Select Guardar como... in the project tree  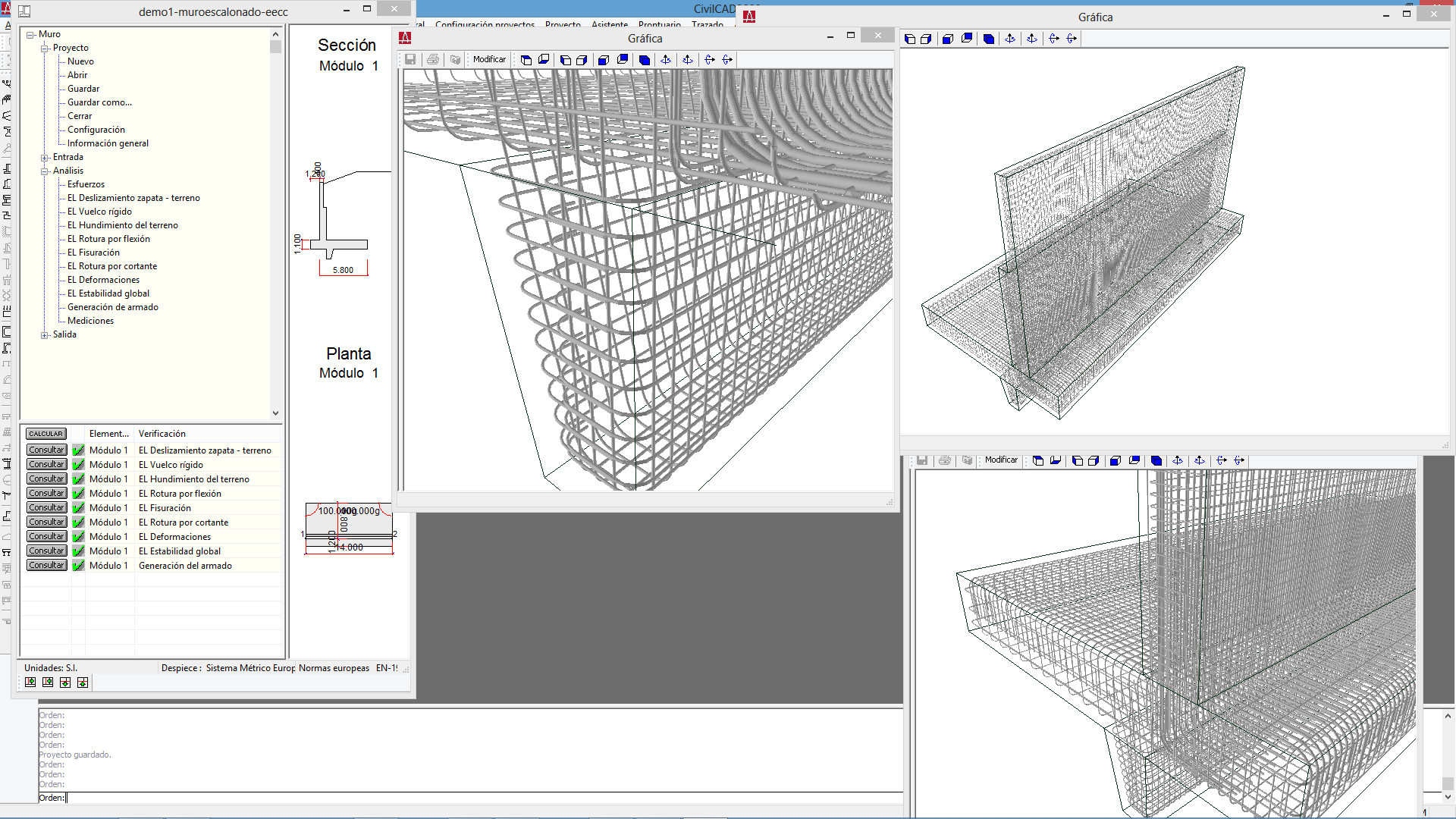pyautogui.click(x=99, y=102)
